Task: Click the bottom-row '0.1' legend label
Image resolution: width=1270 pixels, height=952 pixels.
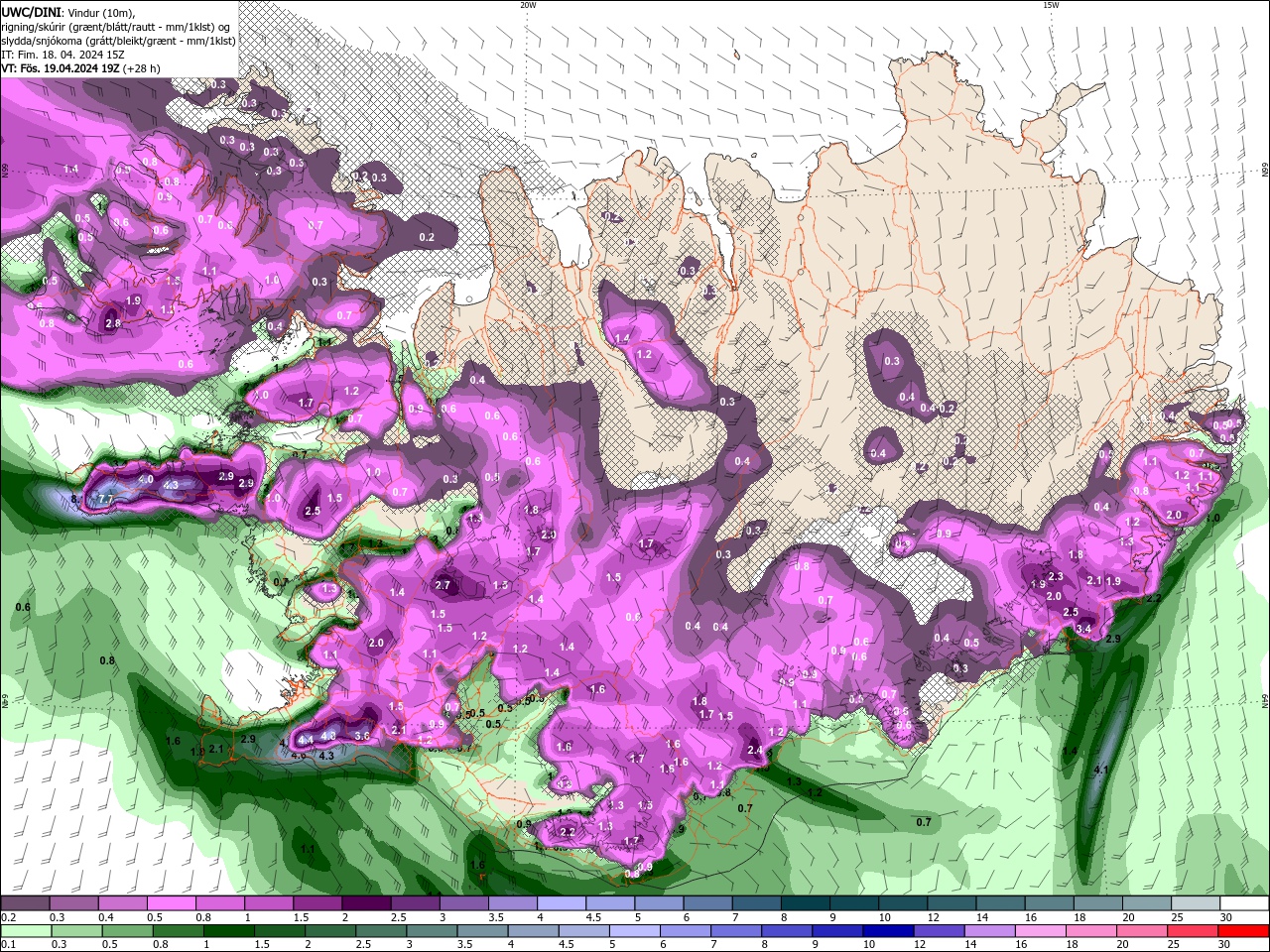Action: click(8, 945)
